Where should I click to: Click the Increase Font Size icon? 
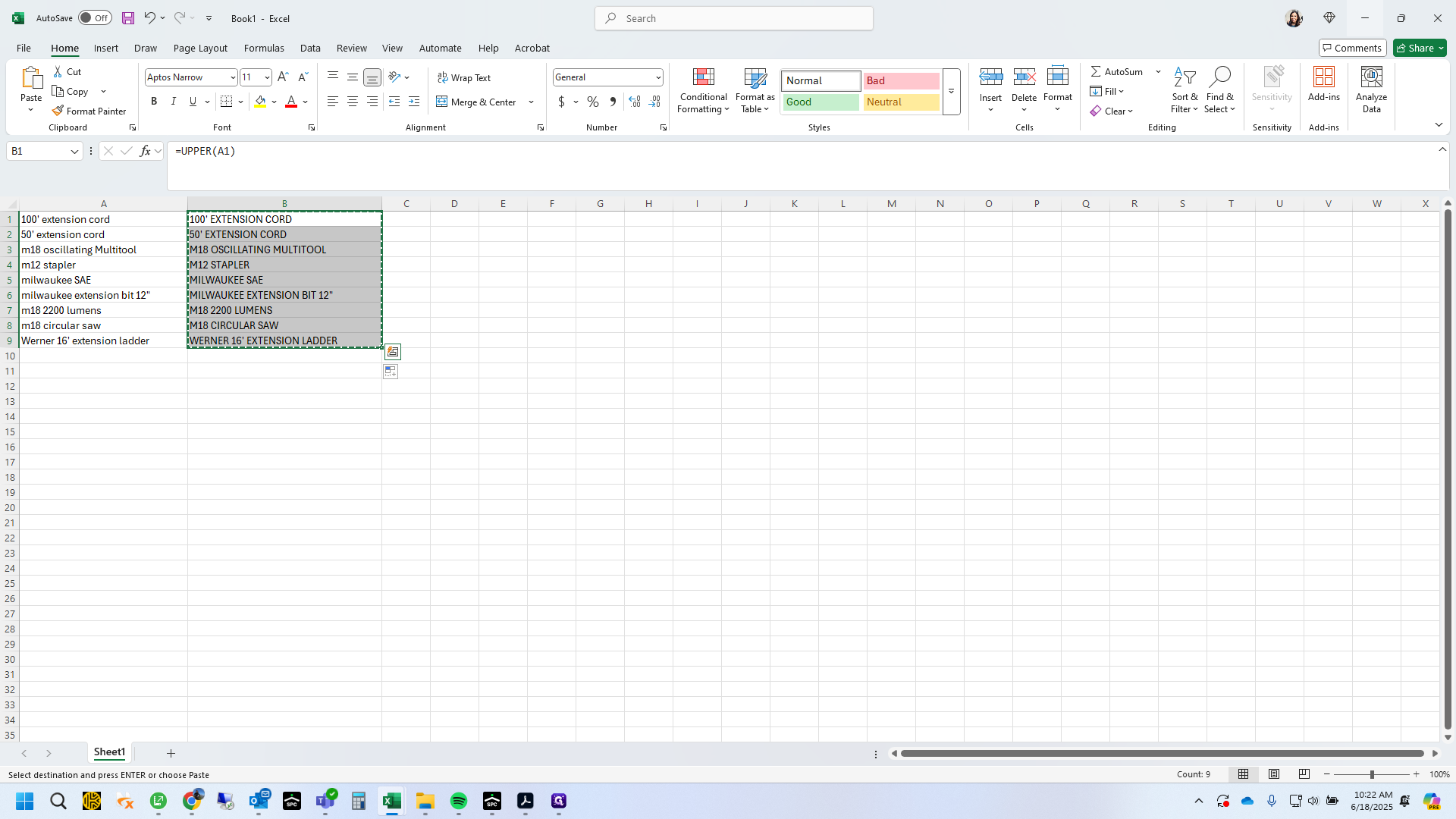pos(283,77)
